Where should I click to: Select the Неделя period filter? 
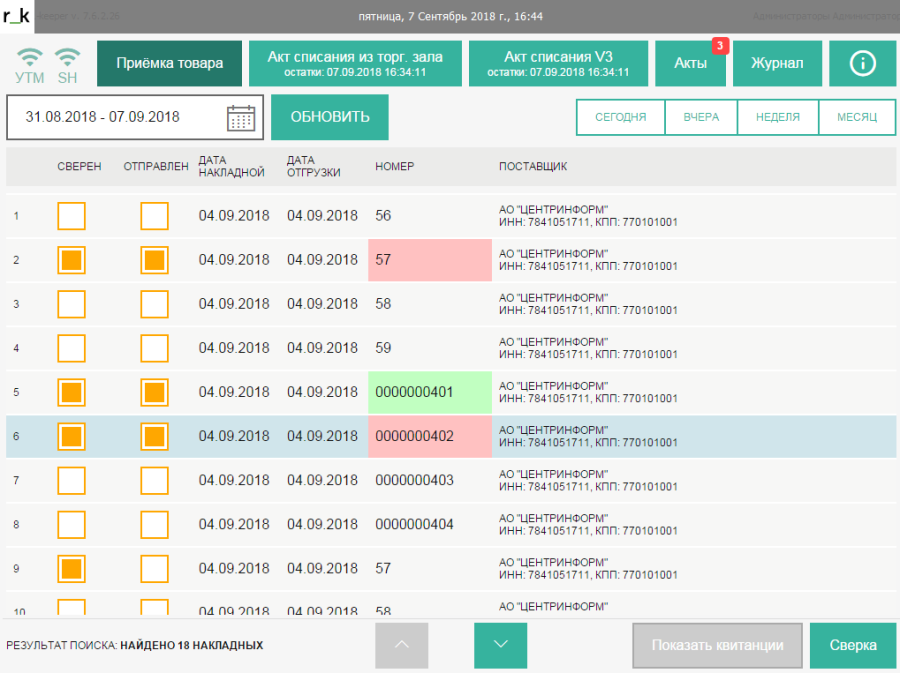coord(777,117)
